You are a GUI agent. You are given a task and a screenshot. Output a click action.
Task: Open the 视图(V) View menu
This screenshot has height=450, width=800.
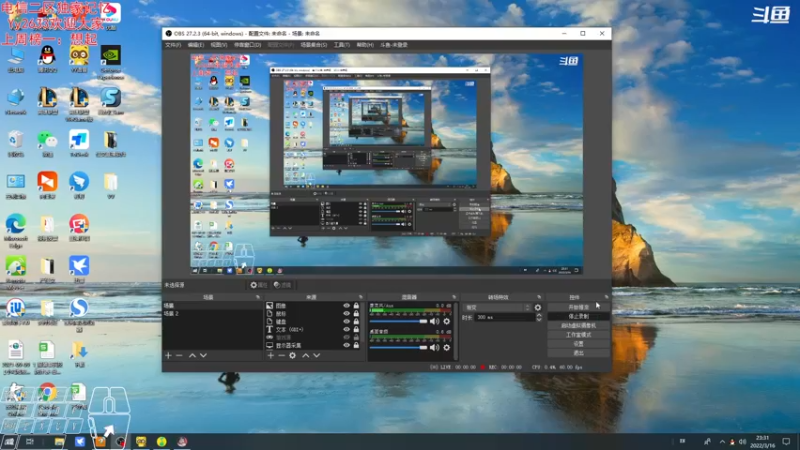pyautogui.click(x=219, y=45)
